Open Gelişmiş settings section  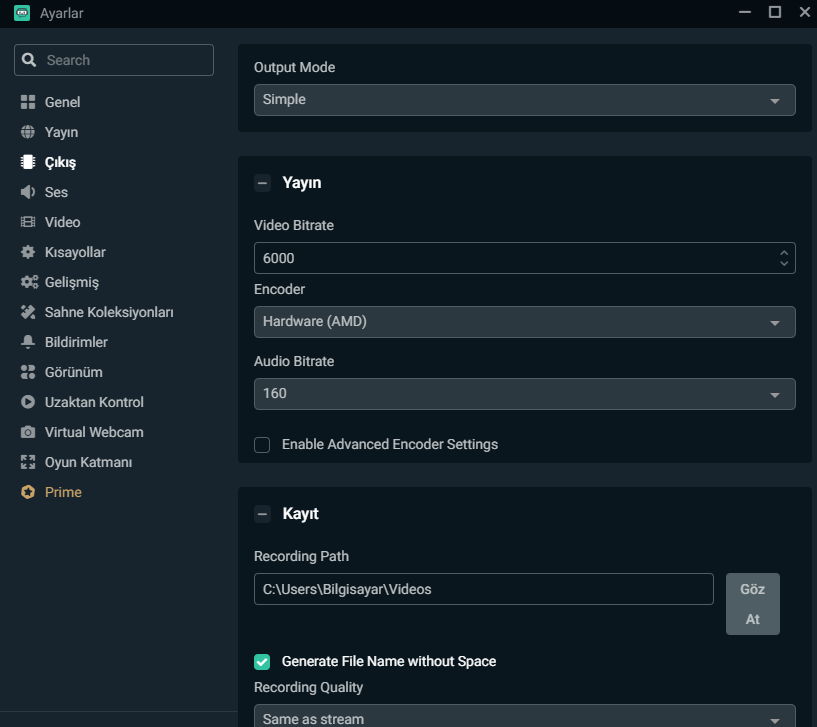pos(71,282)
